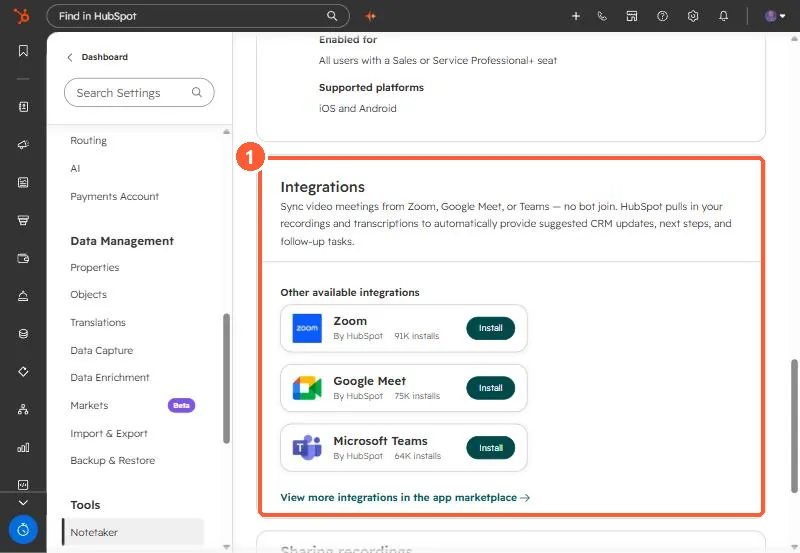This screenshot has width=800, height=553.
Task: Click the Microsoft Teams integration name
Action: pos(380,441)
